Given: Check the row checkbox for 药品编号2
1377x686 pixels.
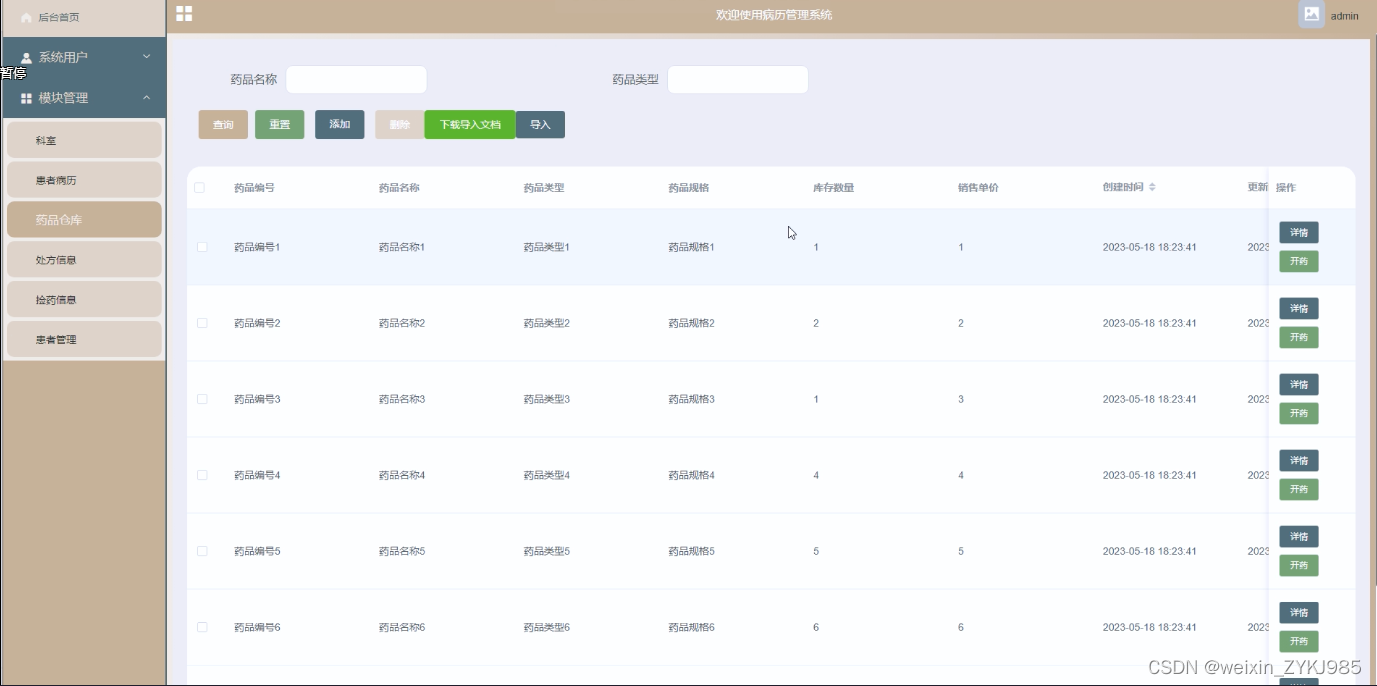Looking at the screenshot, I should 202,322.
